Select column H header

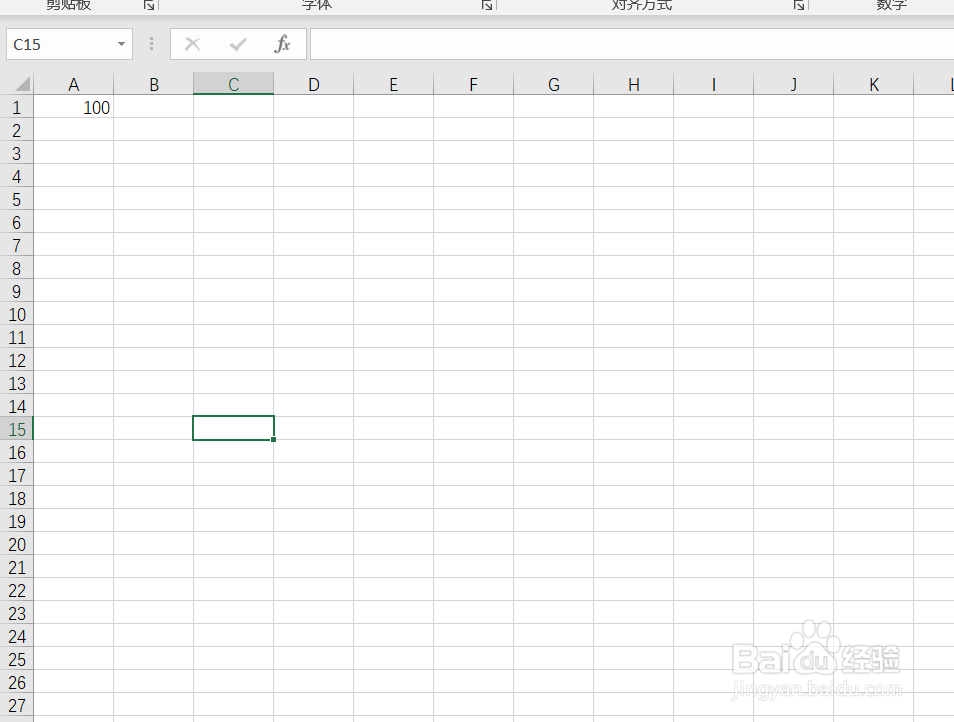(633, 84)
